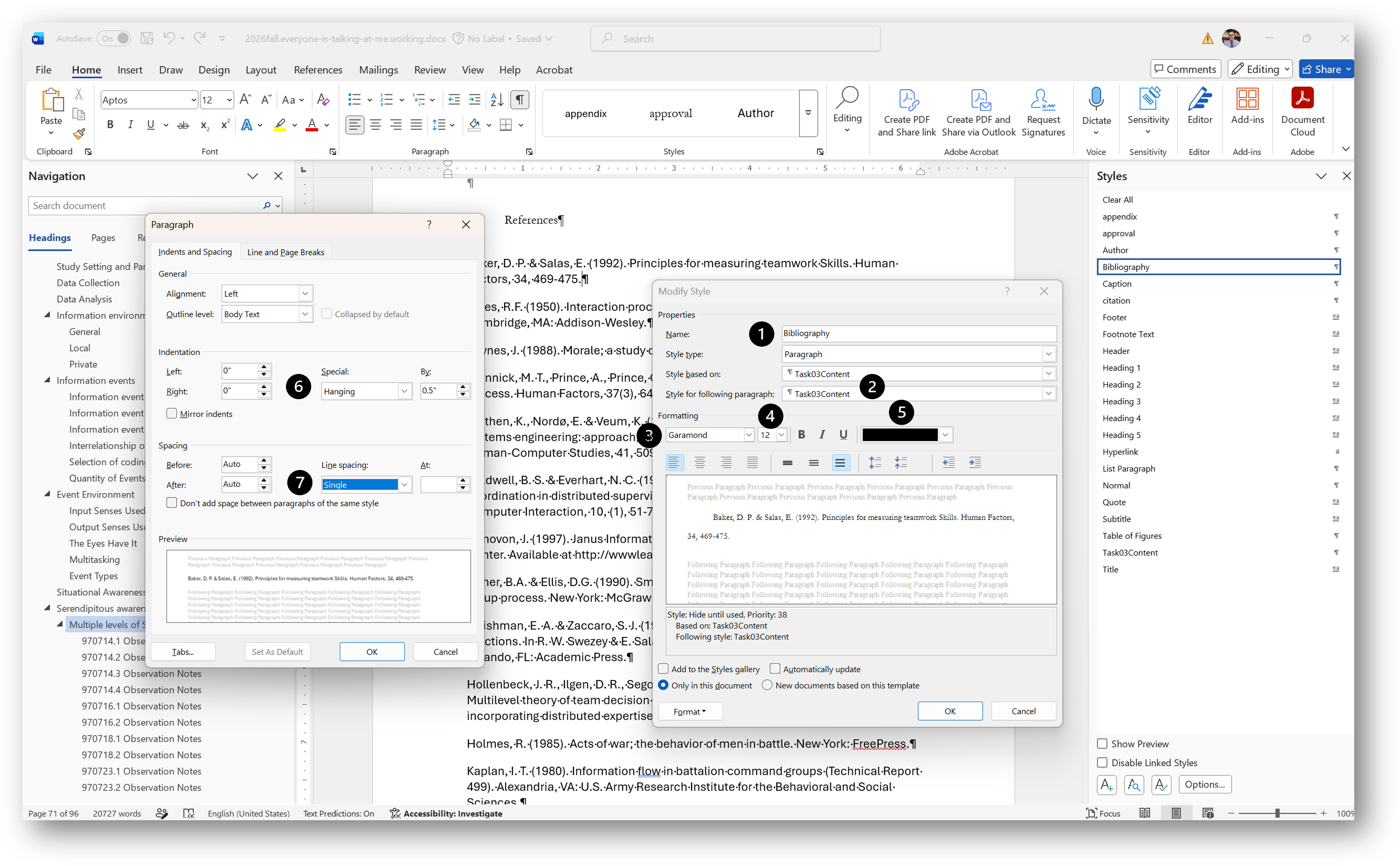Image resolution: width=1400 pixels, height=866 pixels.
Task: Click the Accessibility: Investigate status item
Action: pyautogui.click(x=446, y=813)
